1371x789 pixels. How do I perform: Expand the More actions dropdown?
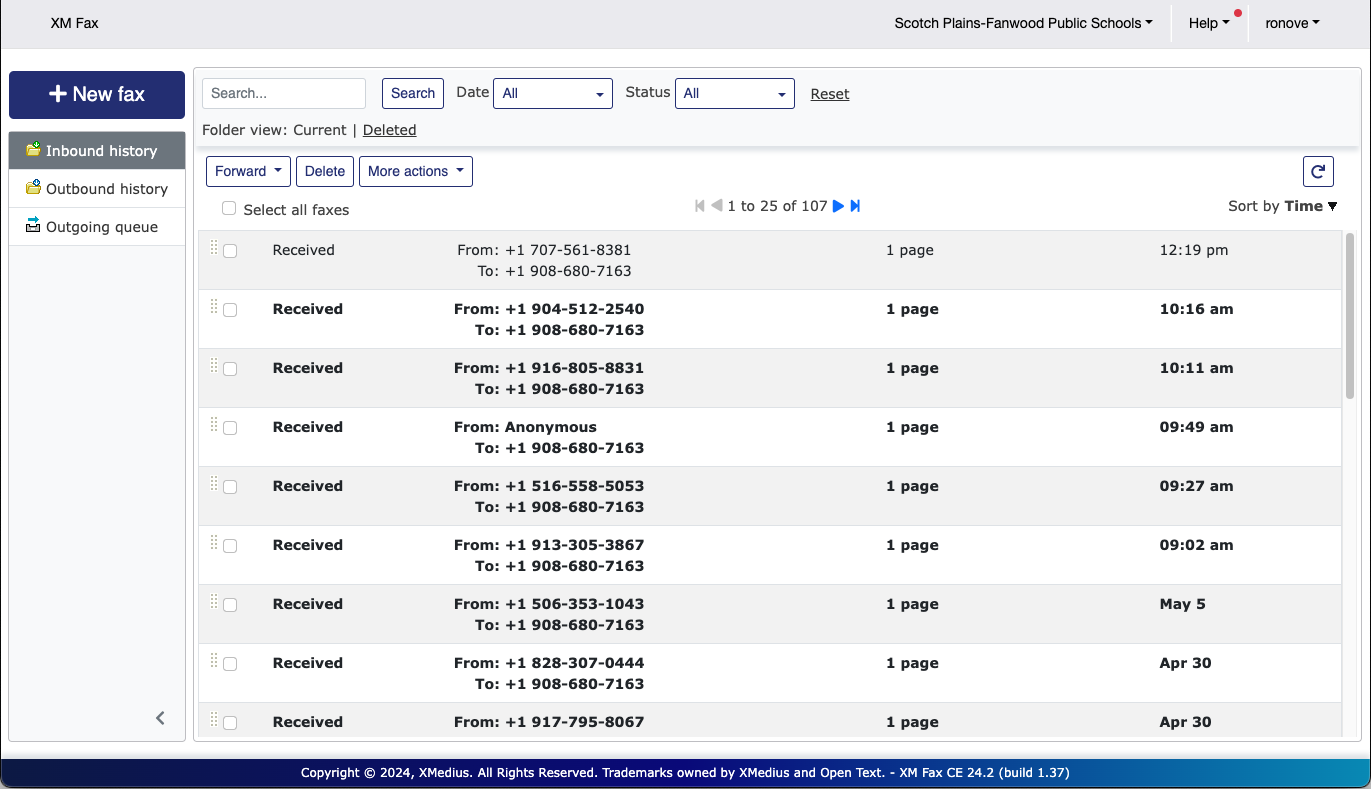(x=415, y=172)
